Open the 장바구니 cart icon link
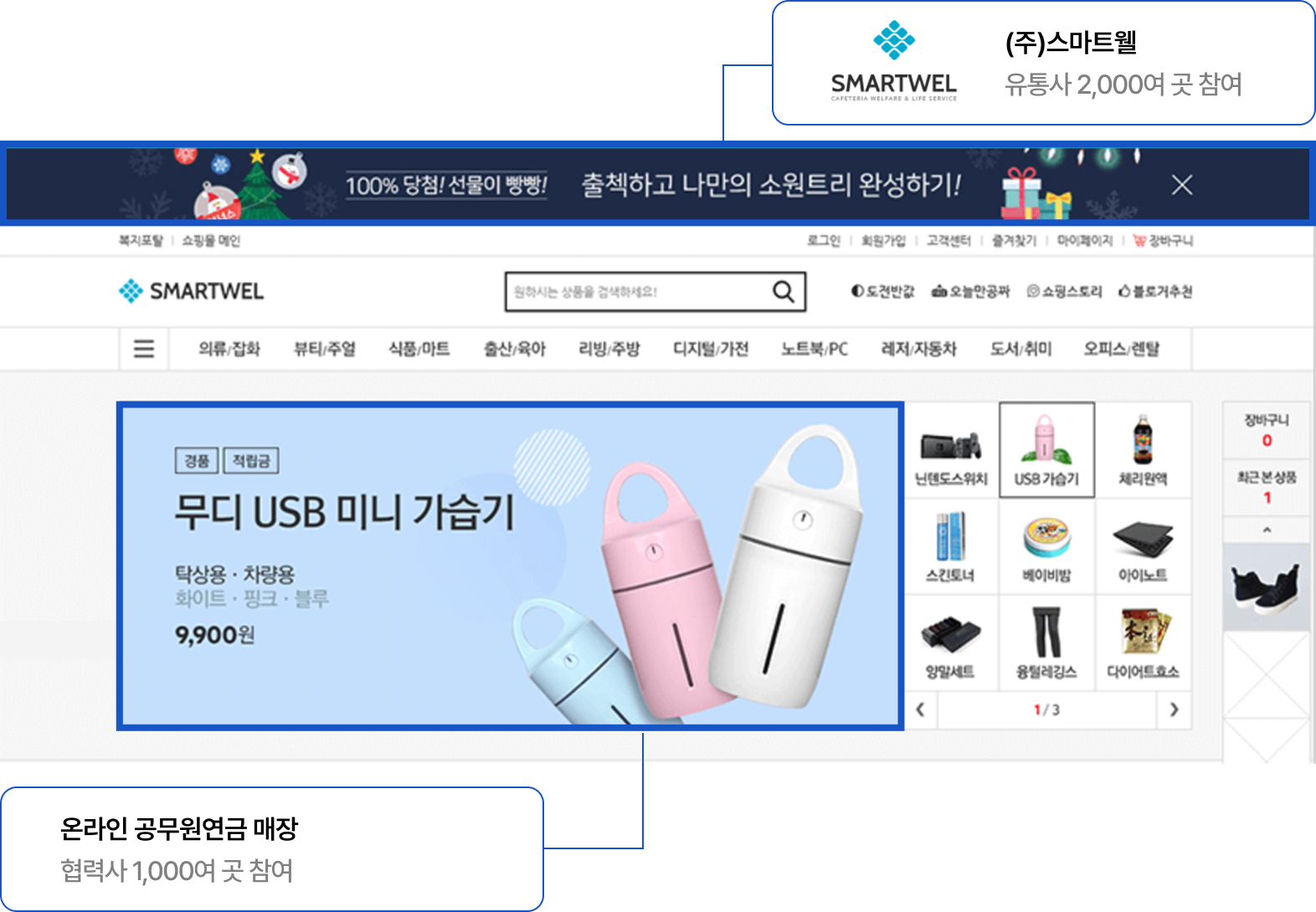This screenshot has width=1316, height=912. [x=1163, y=241]
